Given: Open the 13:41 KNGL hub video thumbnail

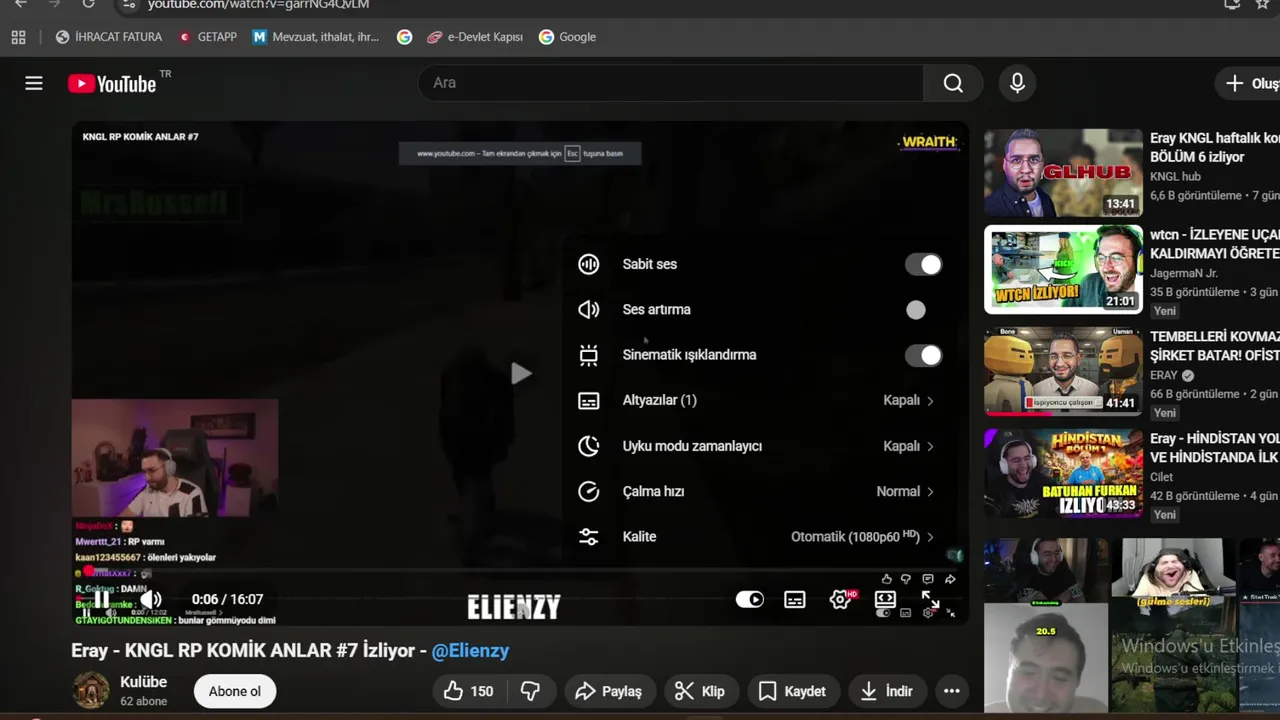Looking at the screenshot, I should point(1063,172).
